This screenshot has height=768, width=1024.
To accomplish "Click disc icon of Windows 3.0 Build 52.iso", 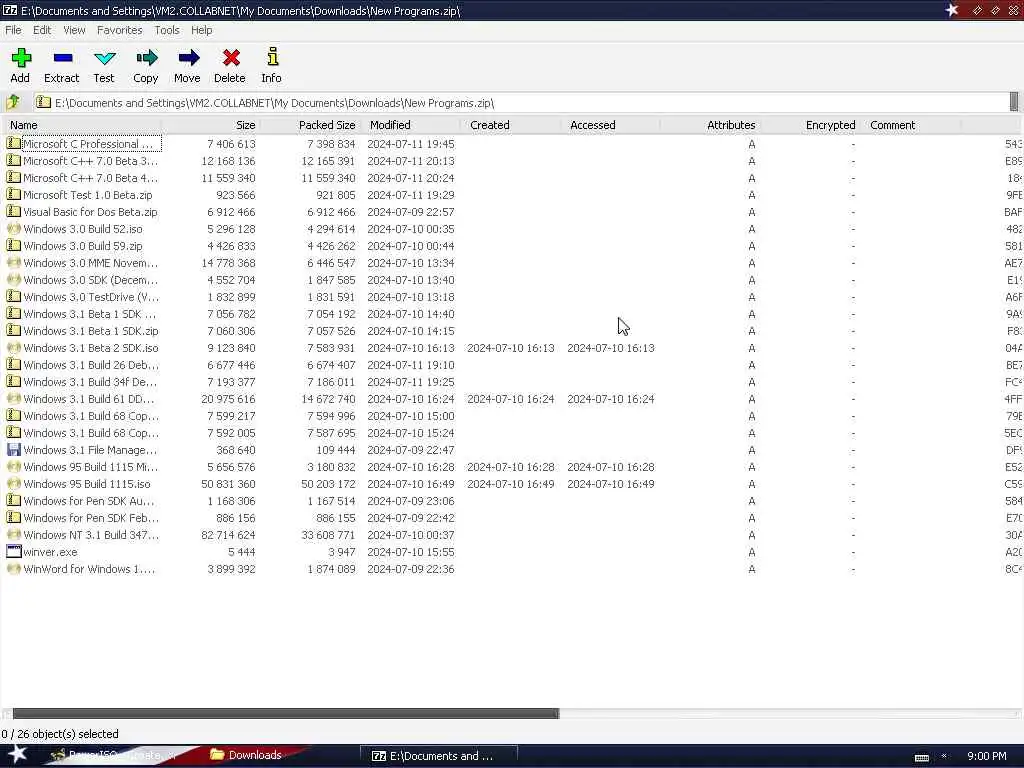I will point(13,229).
